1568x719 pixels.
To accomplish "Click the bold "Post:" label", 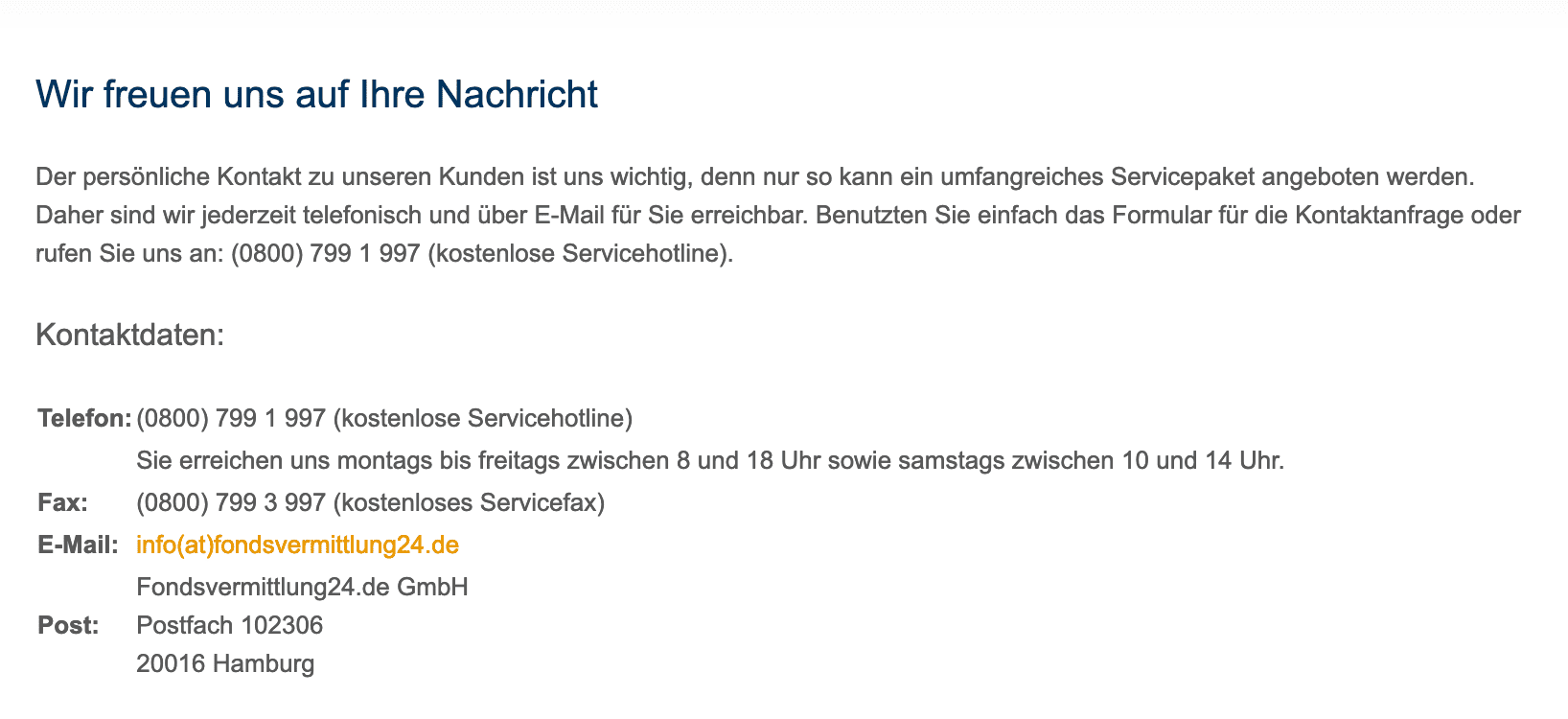I will [68, 626].
